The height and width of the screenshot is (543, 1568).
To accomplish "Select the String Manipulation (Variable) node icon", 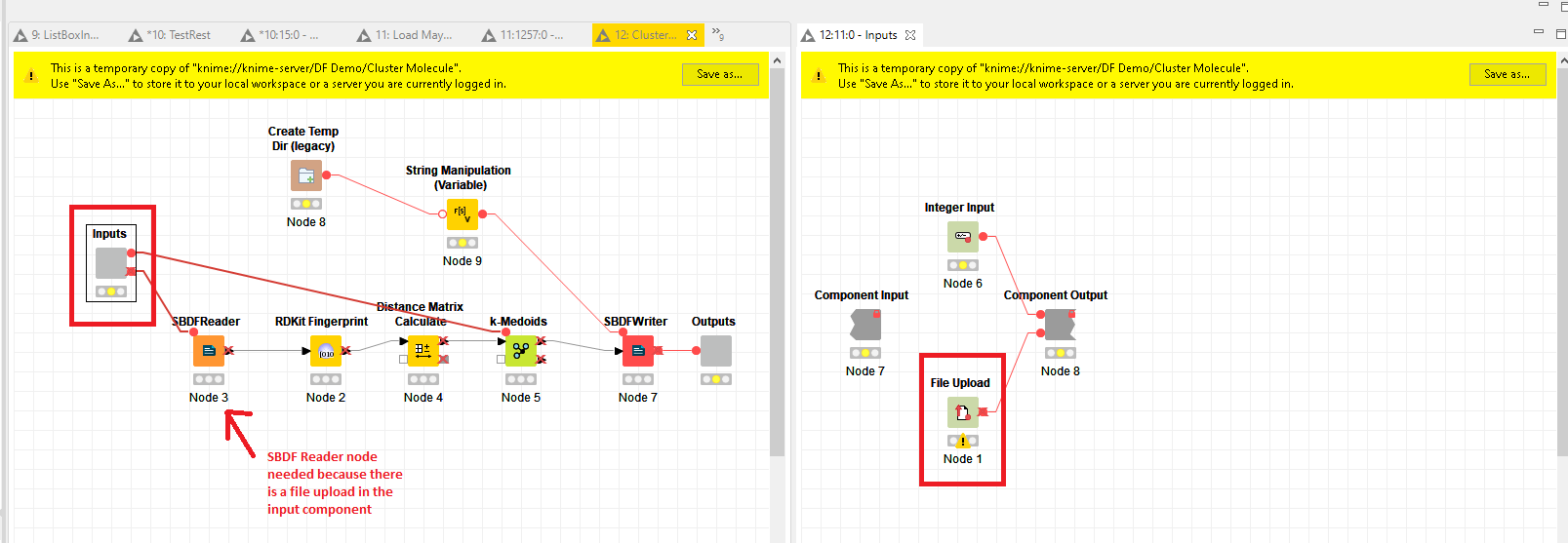I will (462, 214).
